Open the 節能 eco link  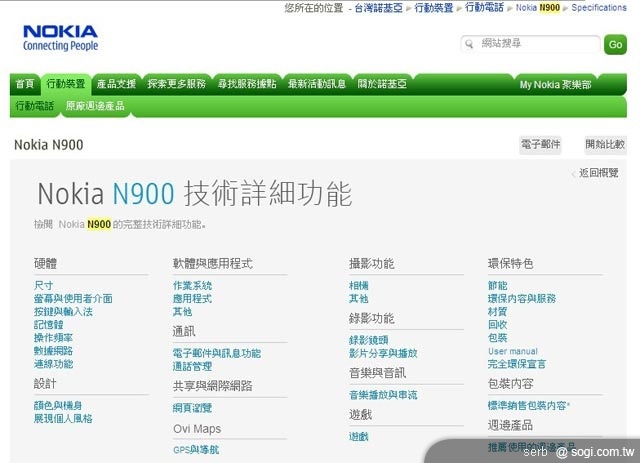coord(498,285)
